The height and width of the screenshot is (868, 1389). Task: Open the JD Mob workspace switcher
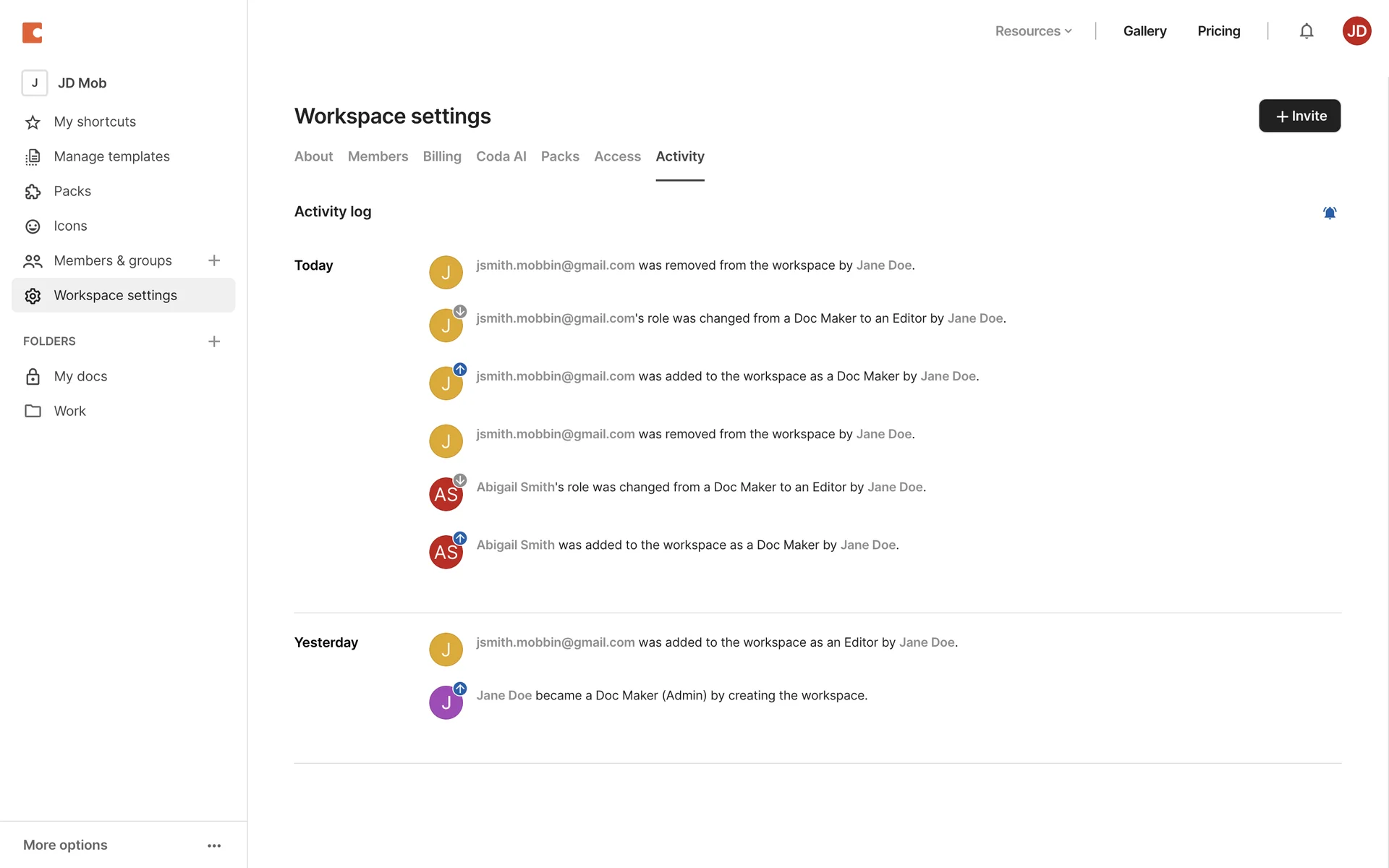[81, 83]
